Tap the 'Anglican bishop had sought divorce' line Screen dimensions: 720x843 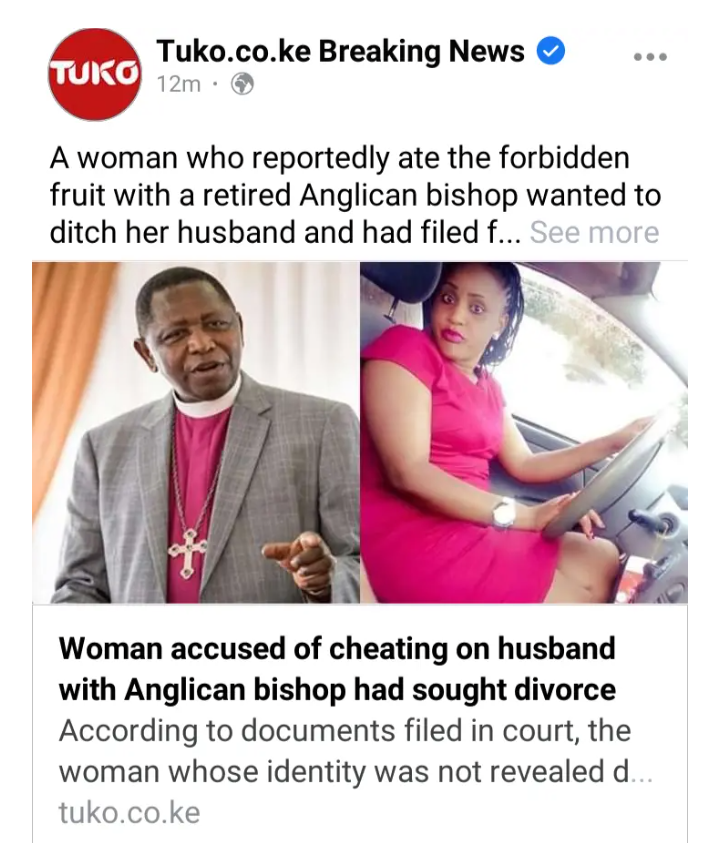coord(337,690)
